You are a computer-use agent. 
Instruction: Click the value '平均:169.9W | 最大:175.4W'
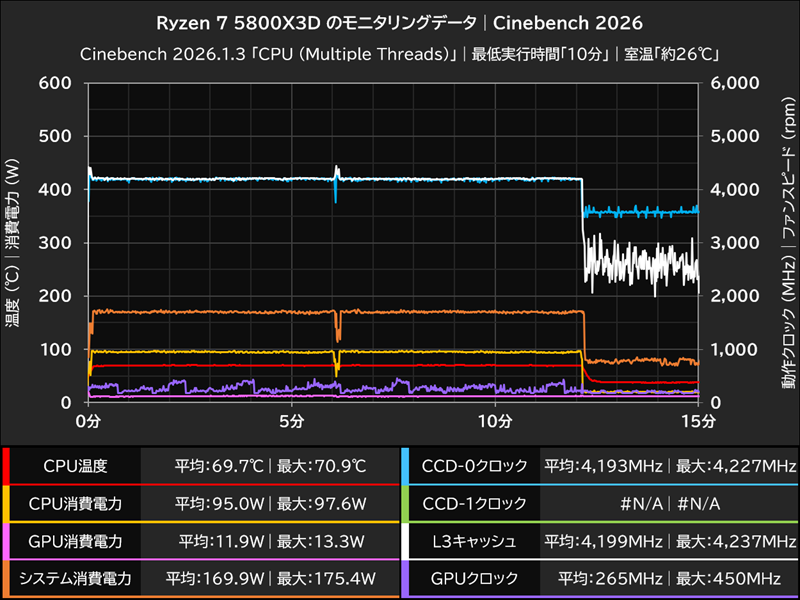click(270, 579)
